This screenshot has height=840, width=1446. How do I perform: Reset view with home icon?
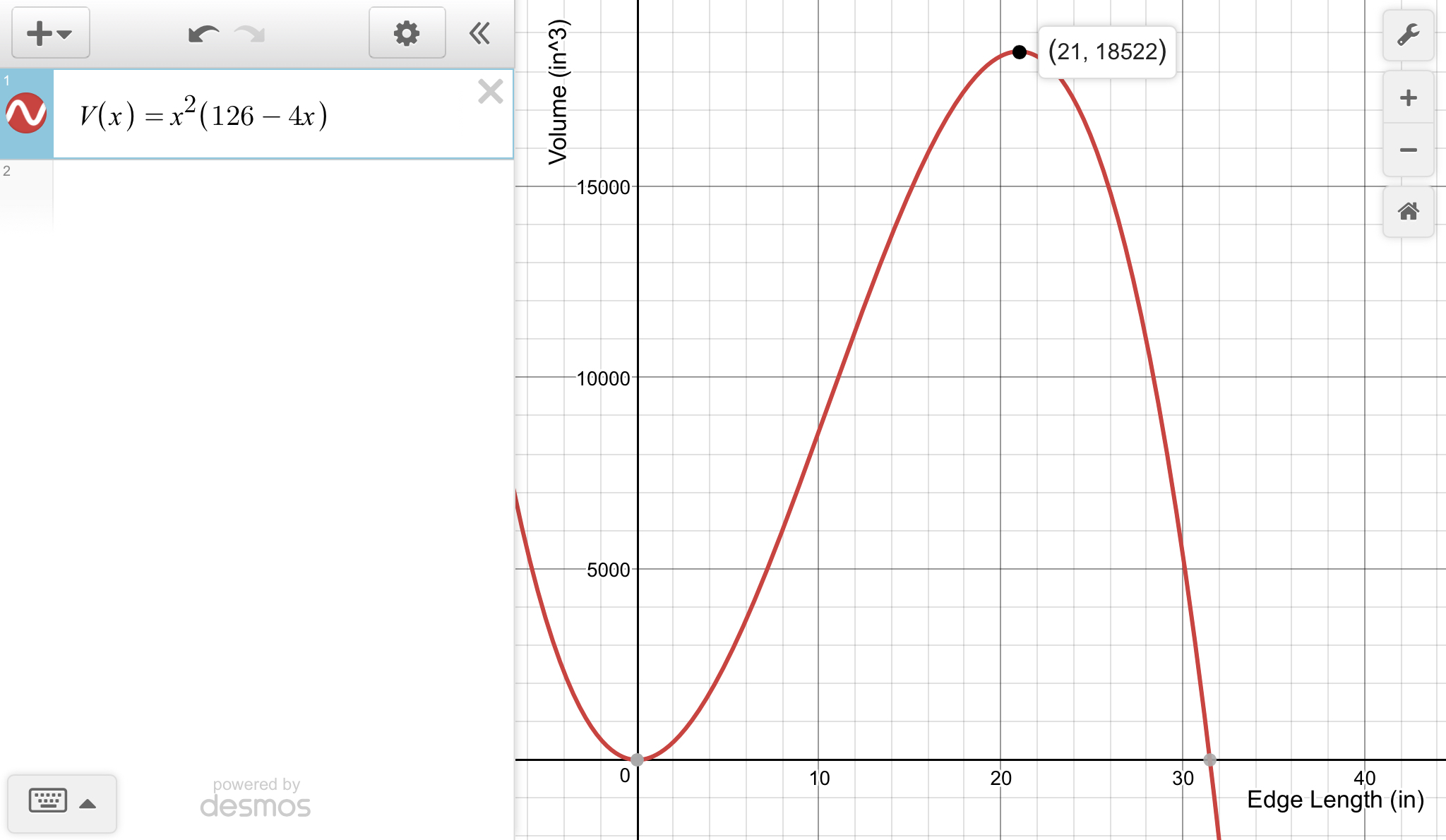1408,211
